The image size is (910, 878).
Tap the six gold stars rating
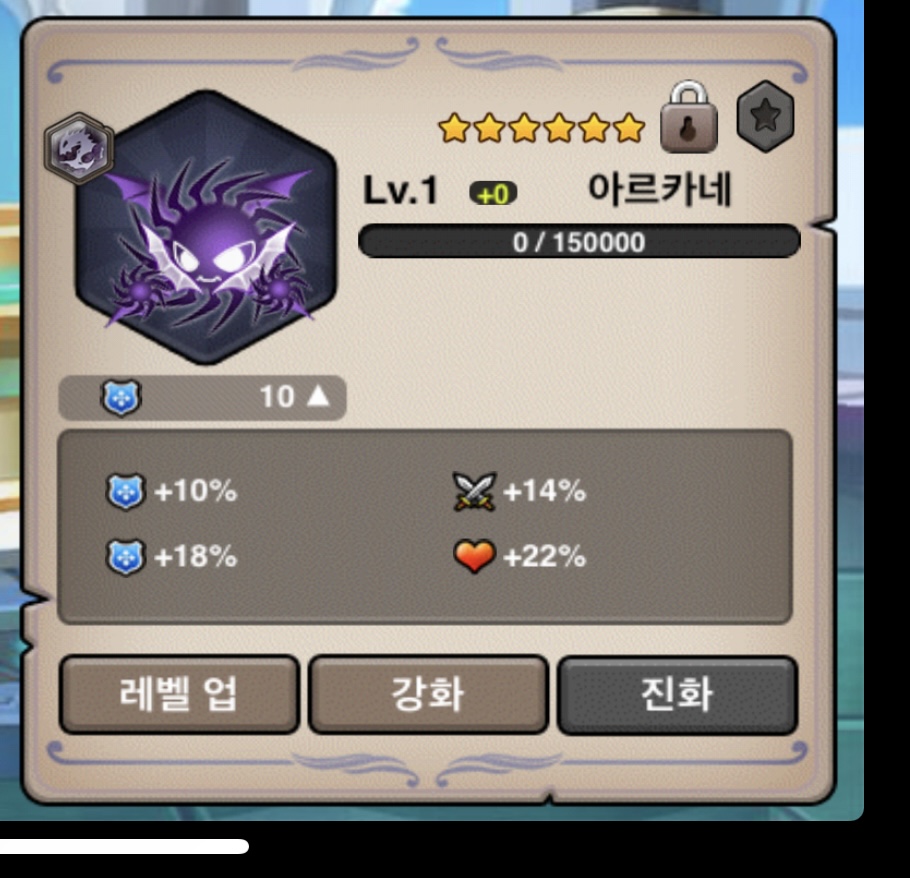click(x=541, y=128)
